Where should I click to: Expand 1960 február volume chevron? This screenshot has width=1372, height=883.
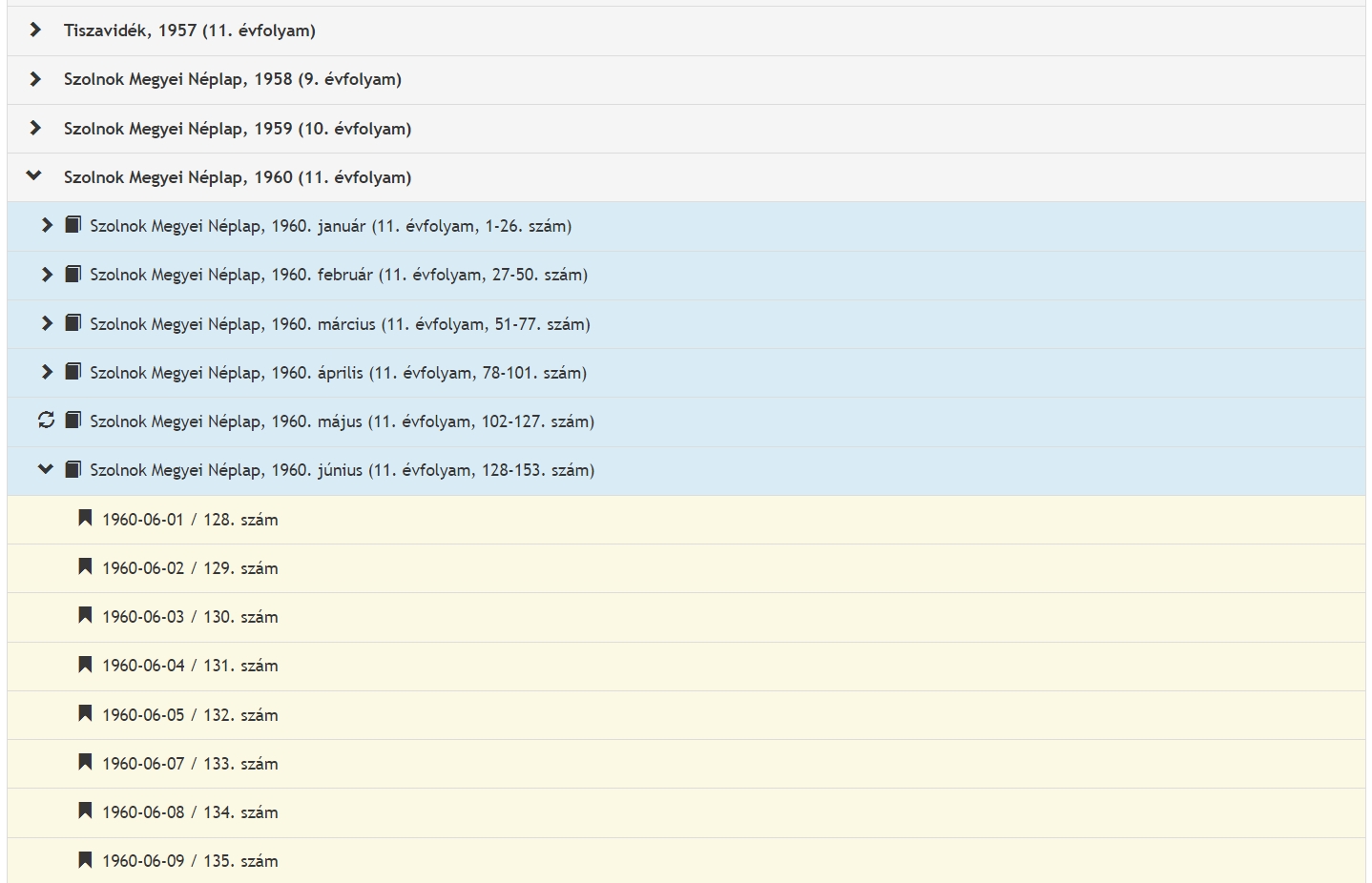pos(47,275)
